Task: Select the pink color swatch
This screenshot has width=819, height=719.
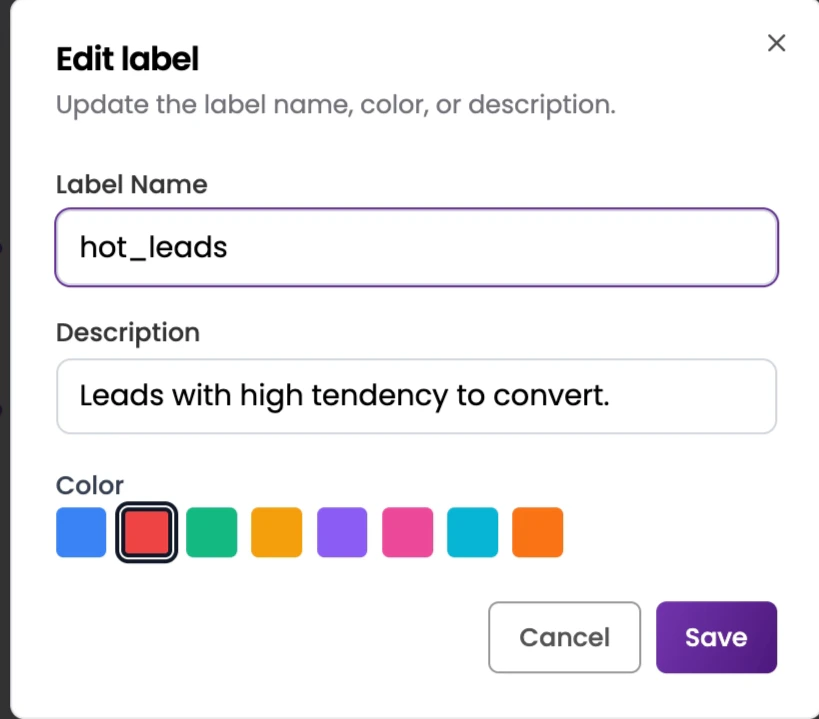Action: pyautogui.click(x=406, y=532)
